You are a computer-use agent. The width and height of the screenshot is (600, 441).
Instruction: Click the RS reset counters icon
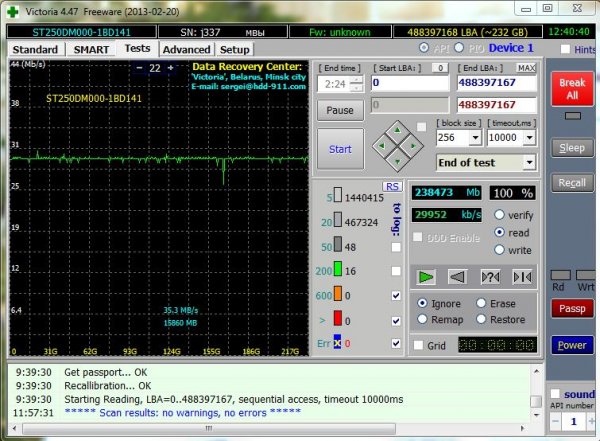pyautogui.click(x=392, y=186)
